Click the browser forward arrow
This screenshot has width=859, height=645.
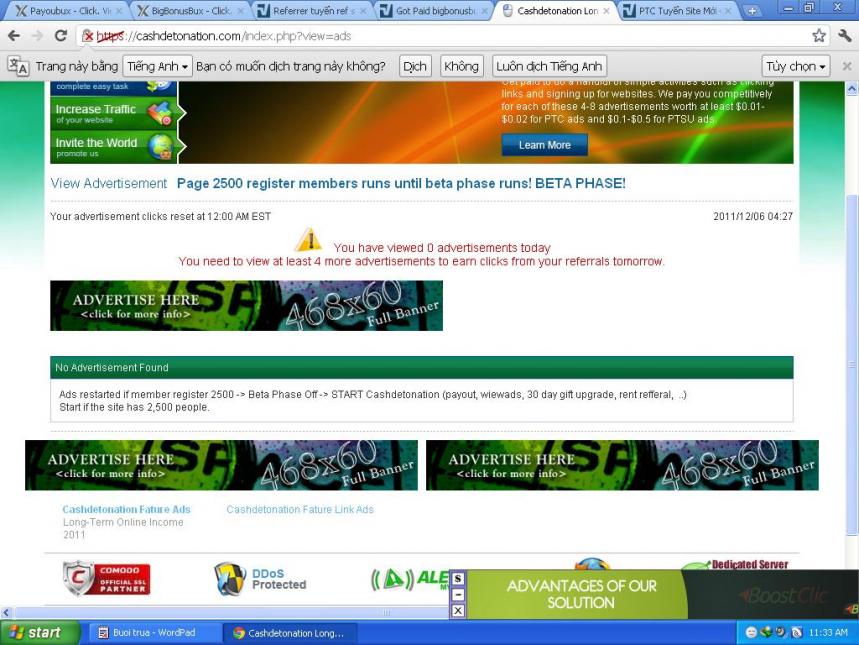(x=37, y=36)
